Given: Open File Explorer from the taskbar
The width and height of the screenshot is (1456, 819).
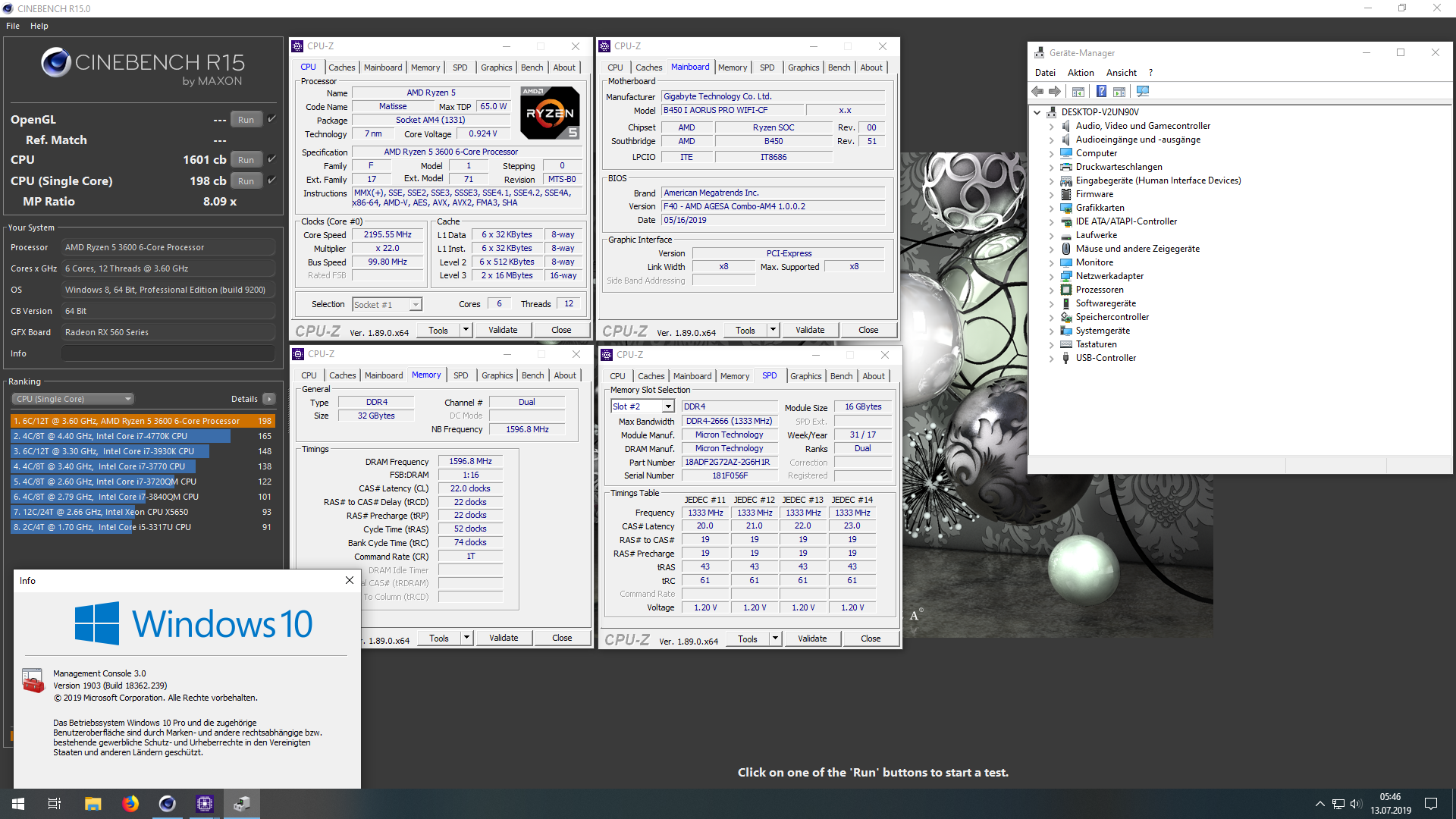Looking at the screenshot, I should point(93,804).
